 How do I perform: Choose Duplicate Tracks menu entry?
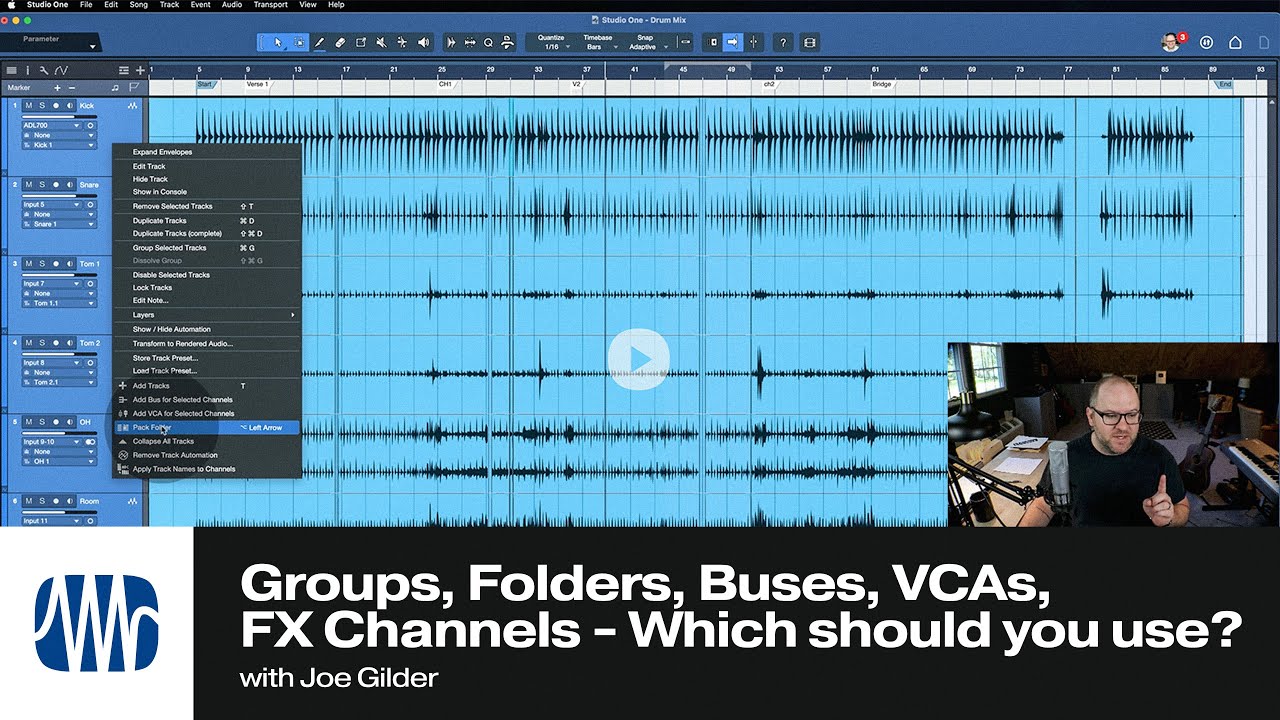pyautogui.click(x=207, y=220)
